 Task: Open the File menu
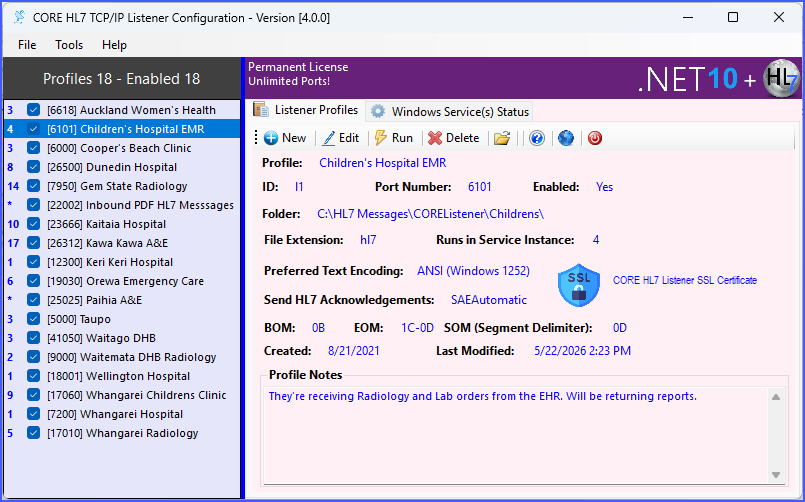tap(27, 45)
